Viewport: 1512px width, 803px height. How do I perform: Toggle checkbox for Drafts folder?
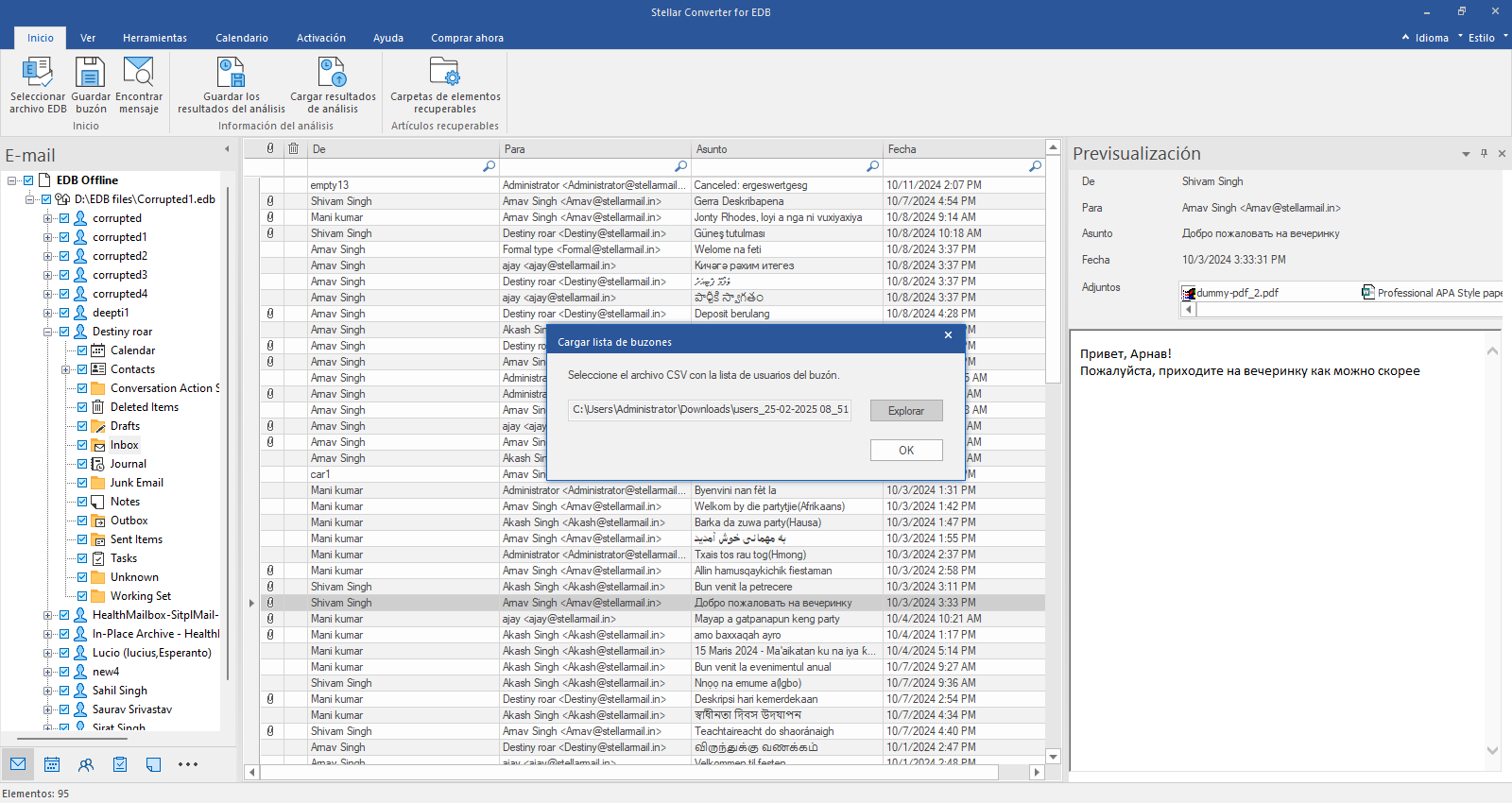click(x=82, y=426)
